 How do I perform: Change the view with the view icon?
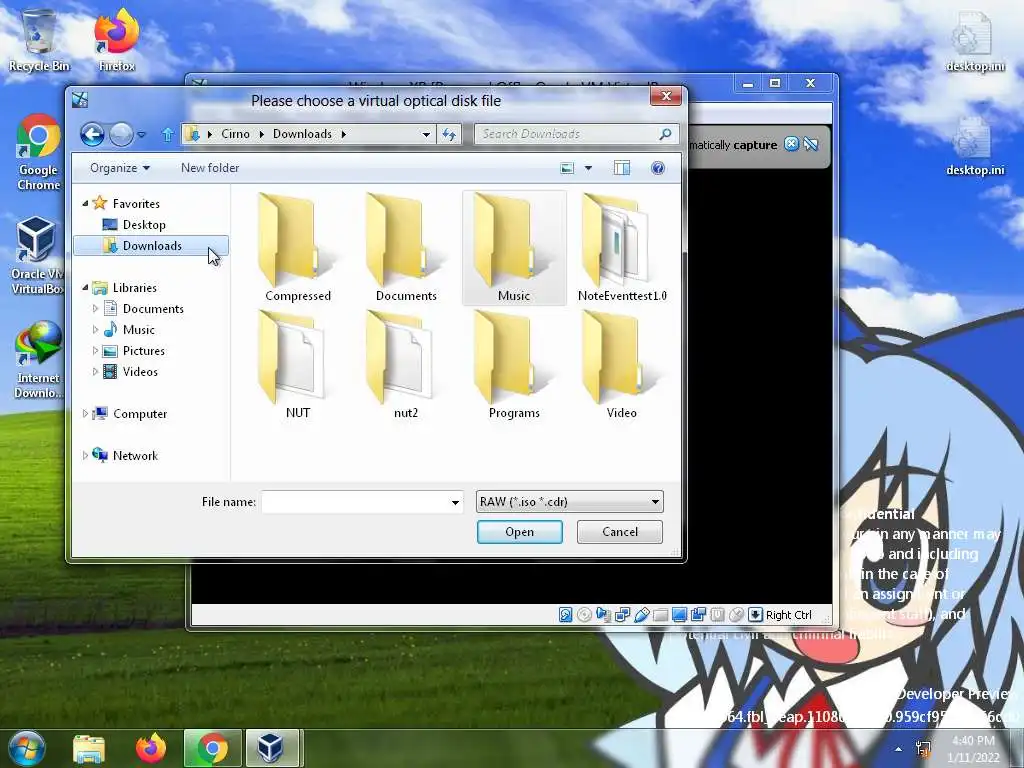click(x=567, y=168)
